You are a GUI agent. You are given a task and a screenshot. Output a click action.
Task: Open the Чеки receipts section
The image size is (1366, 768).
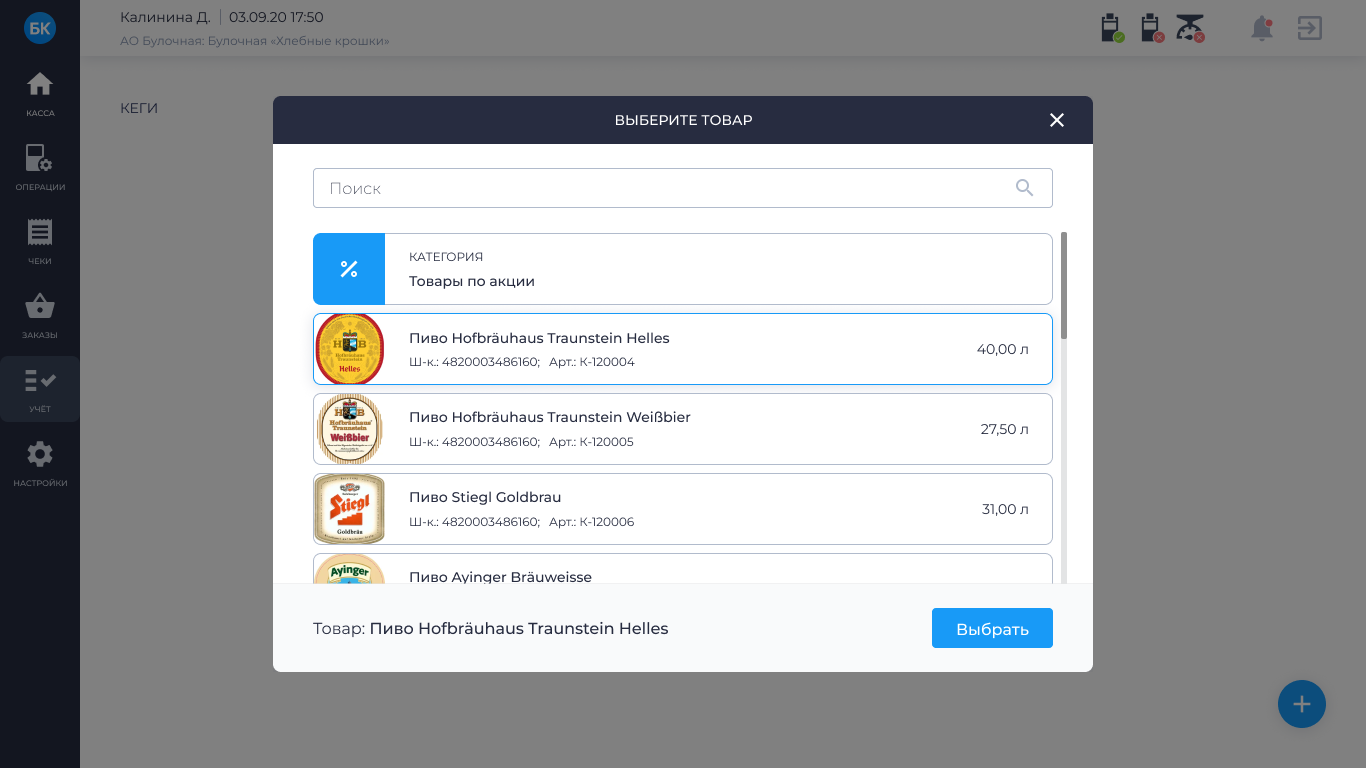click(40, 242)
